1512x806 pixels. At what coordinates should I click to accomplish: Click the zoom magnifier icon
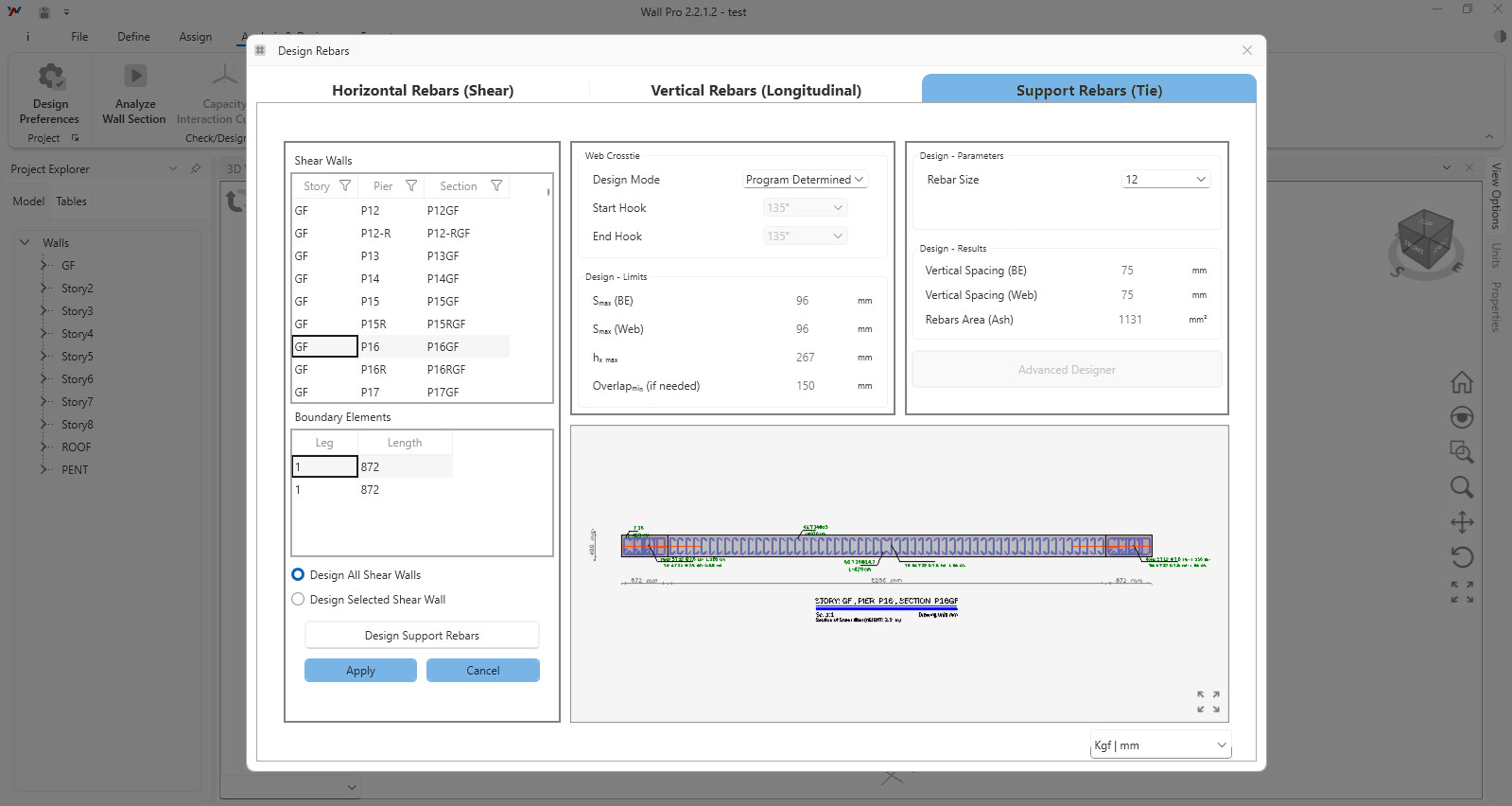pyautogui.click(x=1461, y=487)
